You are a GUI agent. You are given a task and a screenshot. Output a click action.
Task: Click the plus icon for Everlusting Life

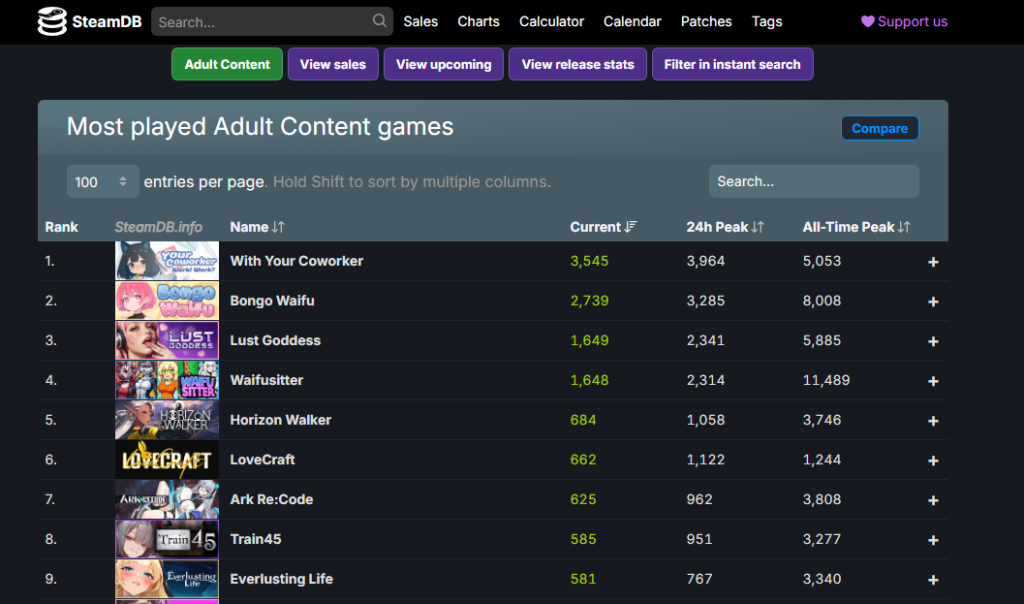933,580
